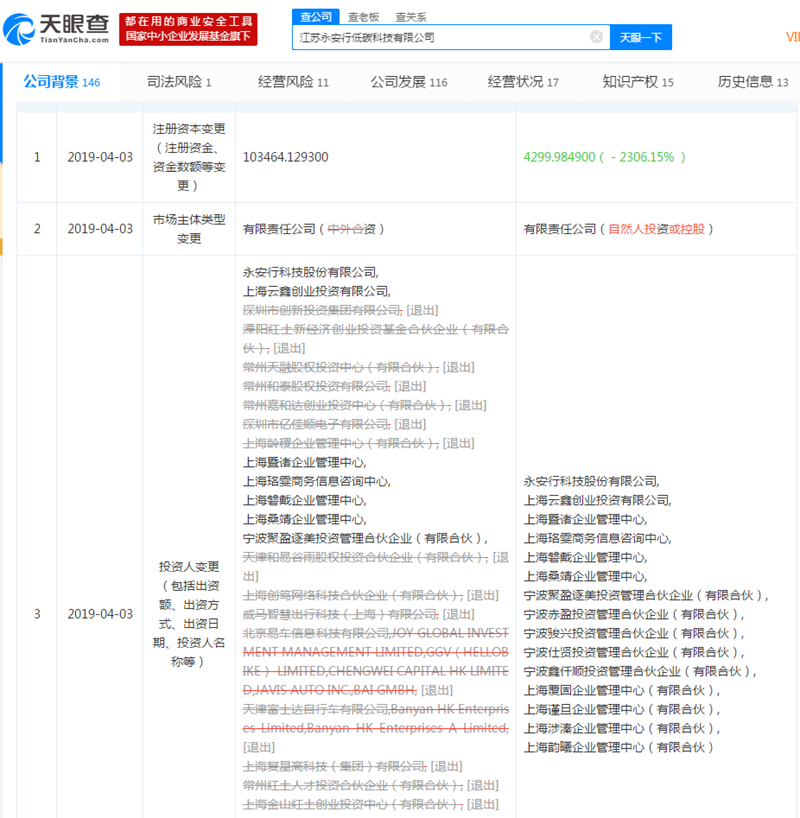Click date 2019-04-03 in row 2
Viewport: 800px width, 818px height.
coord(100,229)
